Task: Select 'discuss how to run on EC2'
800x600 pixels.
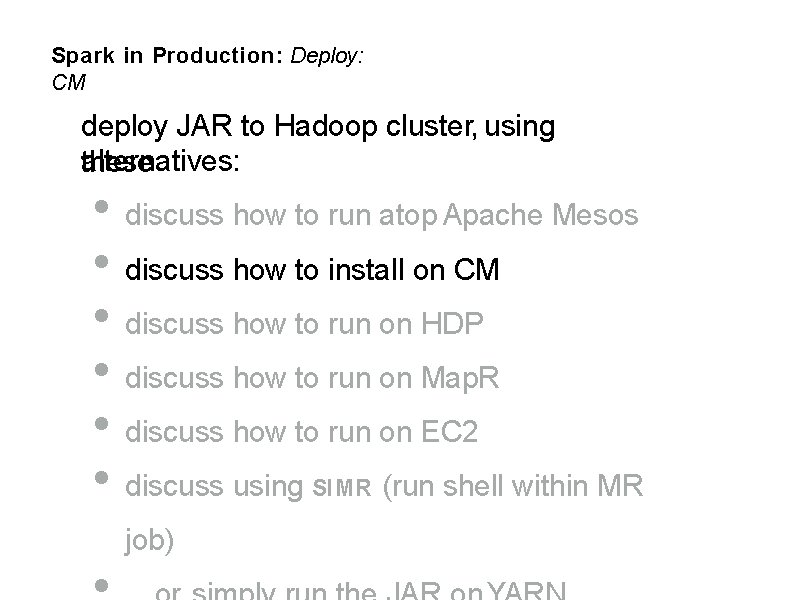Action: [302, 432]
